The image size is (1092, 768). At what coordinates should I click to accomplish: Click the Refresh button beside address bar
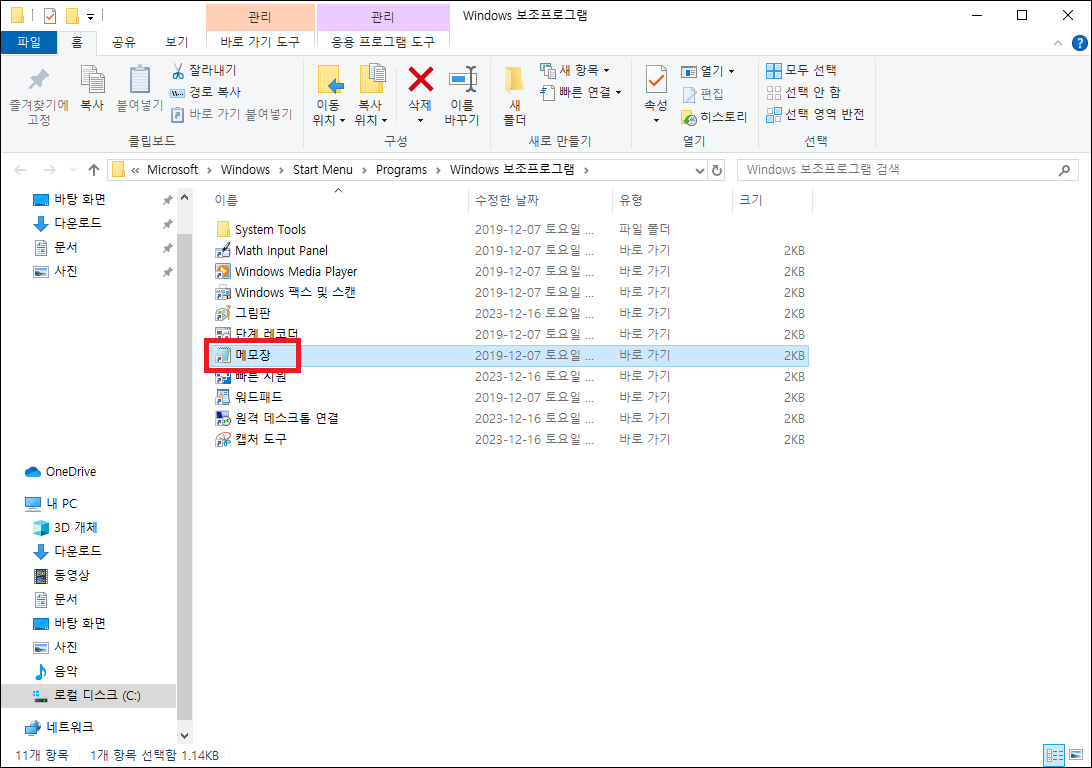pyautogui.click(x=717, y=170)
